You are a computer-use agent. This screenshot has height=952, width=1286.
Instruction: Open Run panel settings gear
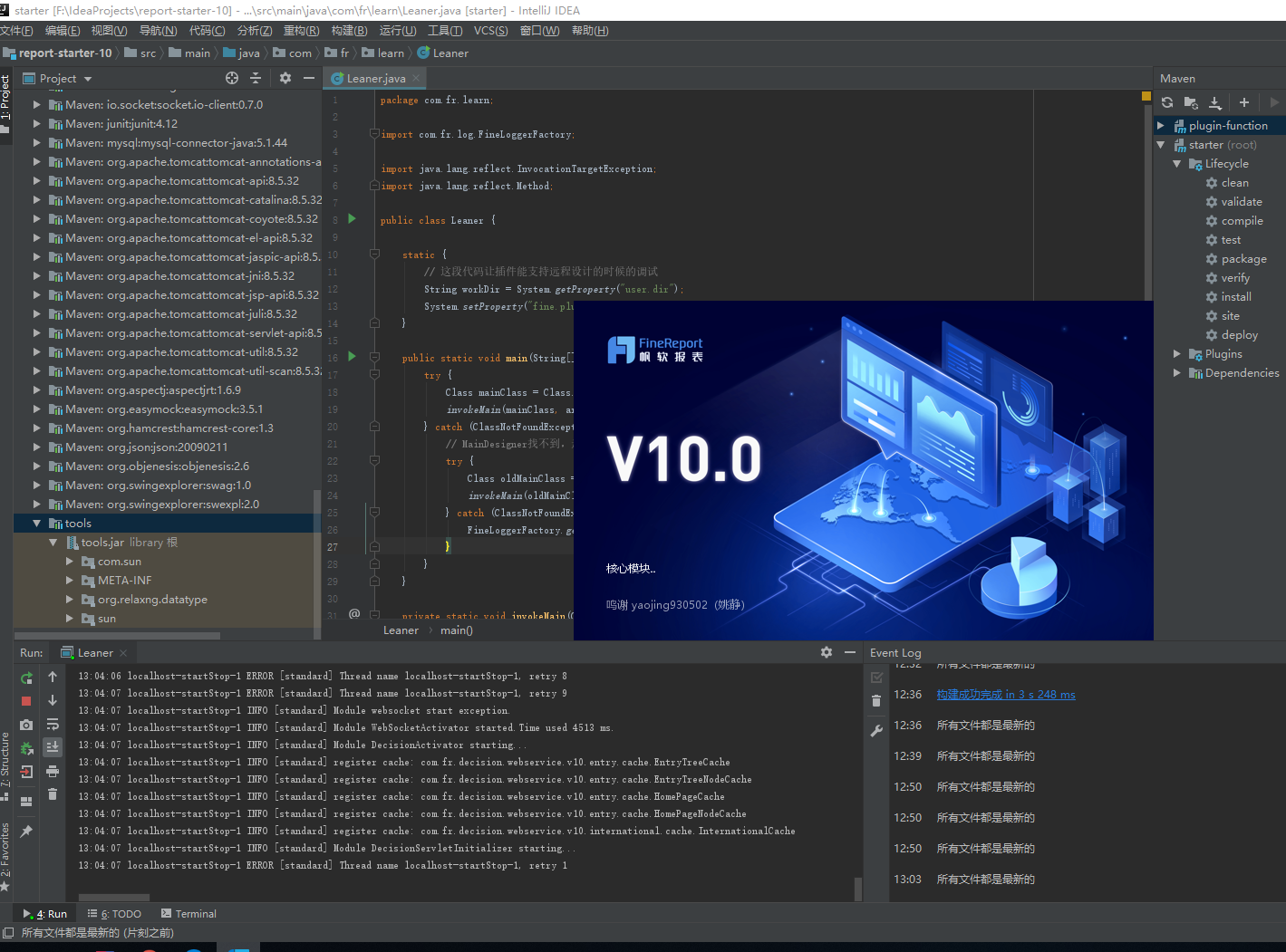827,652
